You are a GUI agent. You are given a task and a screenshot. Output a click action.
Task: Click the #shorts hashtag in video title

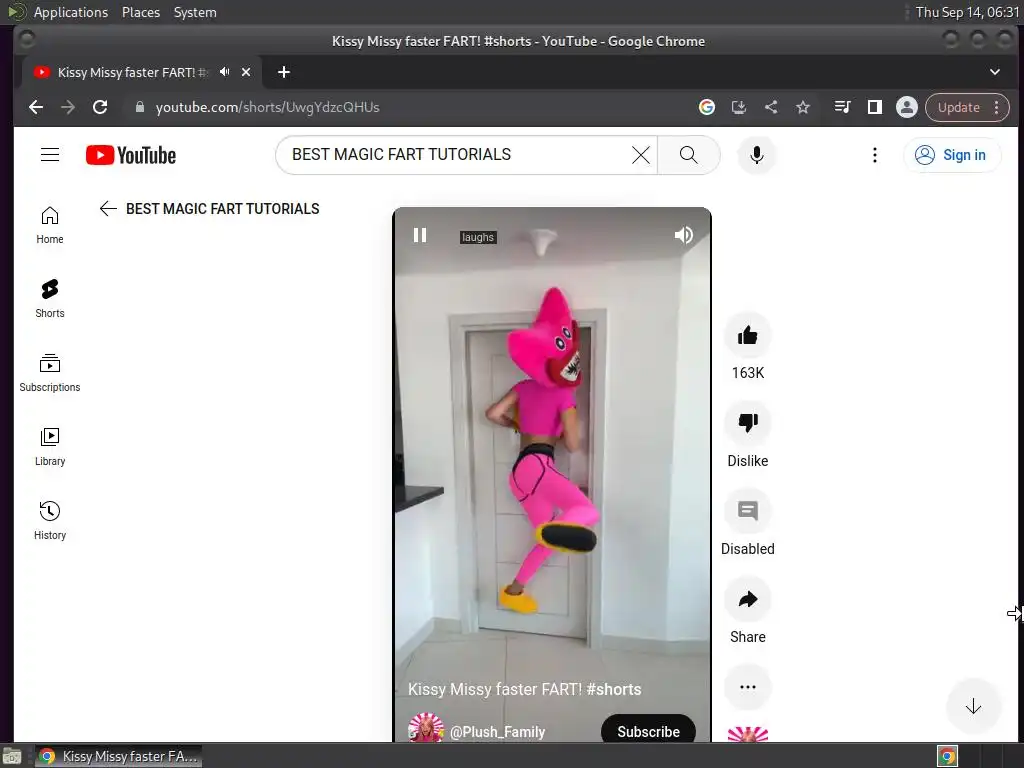[x=614, y=689]
